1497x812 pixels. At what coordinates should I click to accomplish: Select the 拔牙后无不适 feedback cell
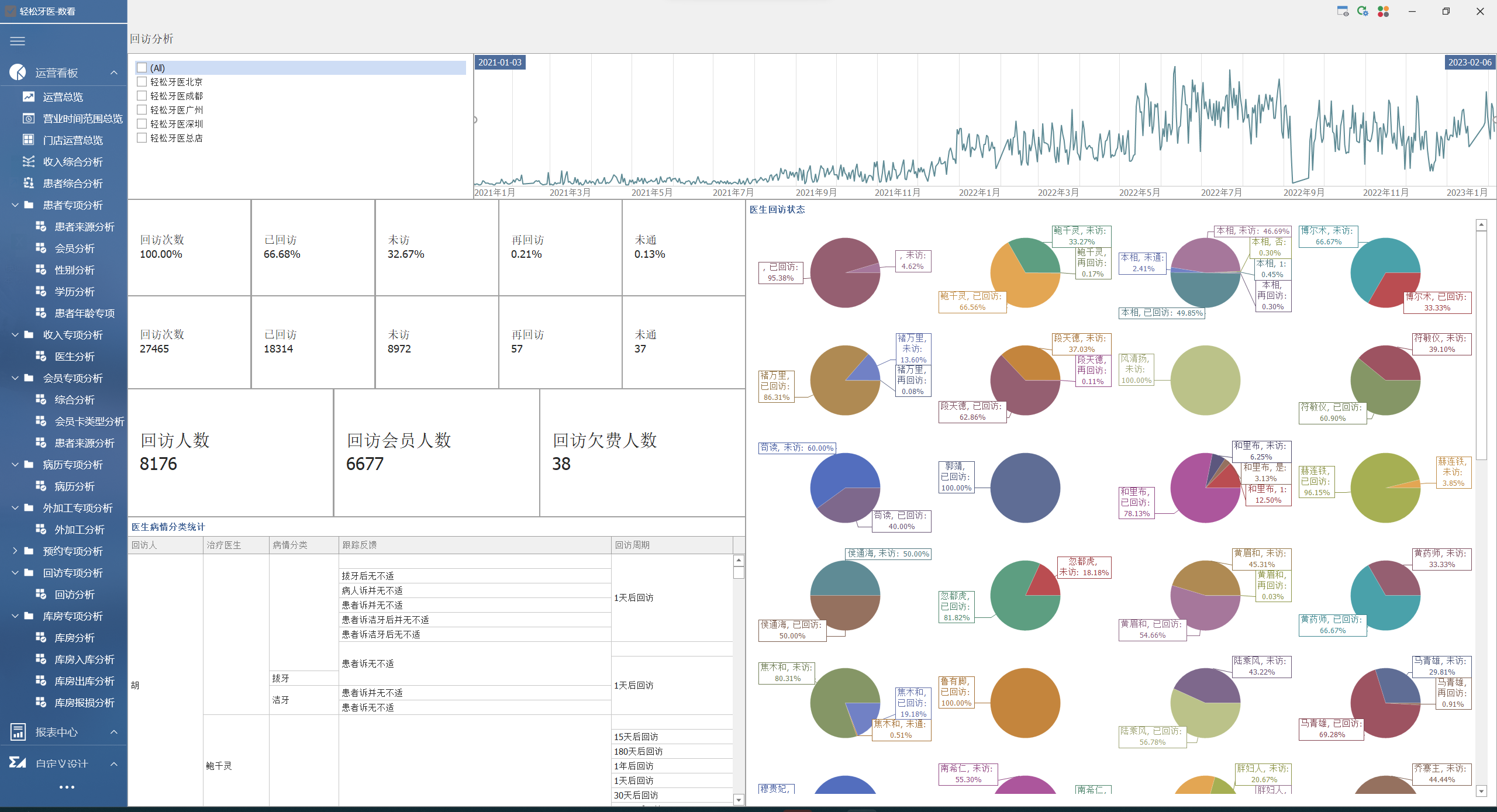tap(475, 576)
